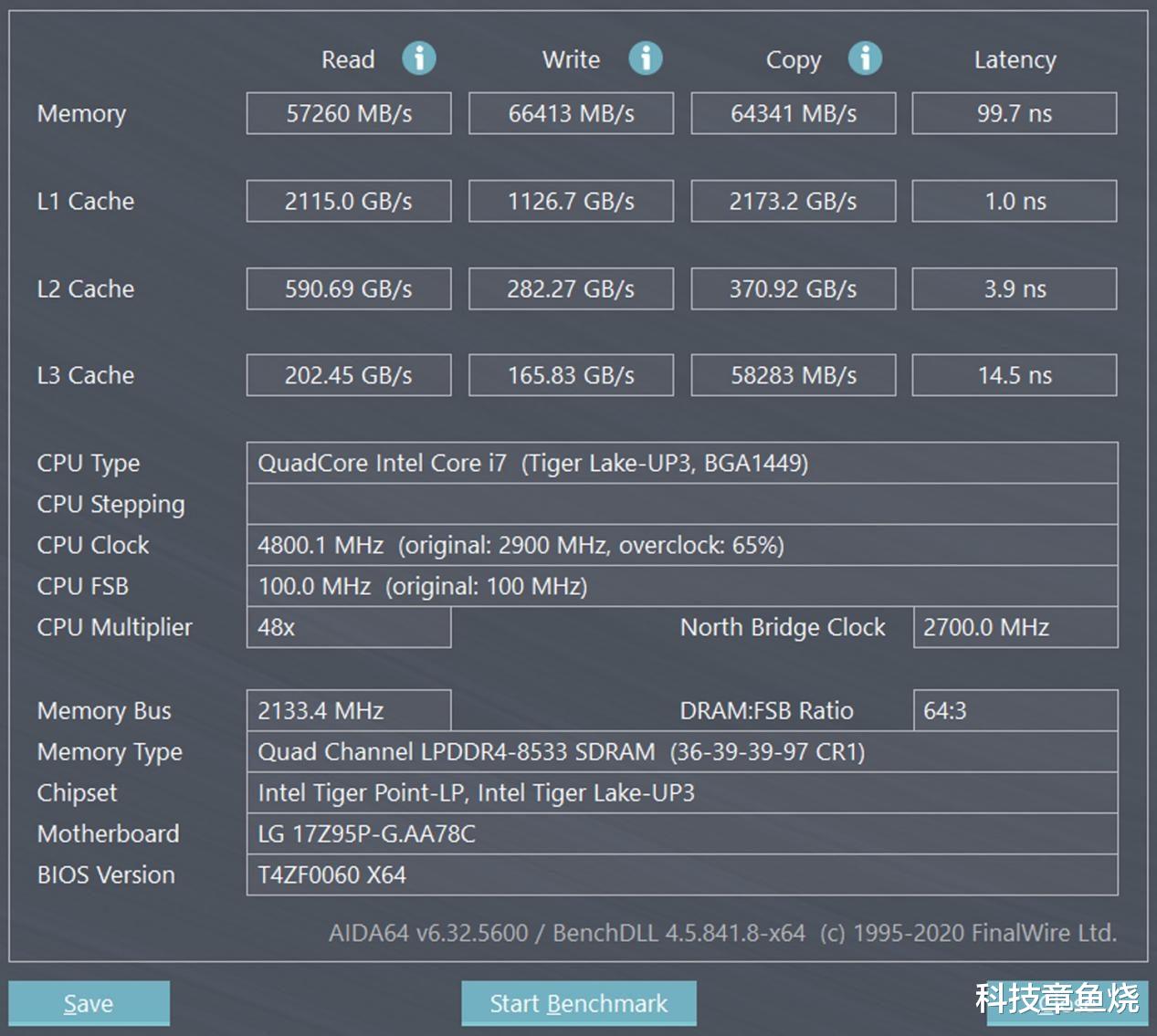
Task: Select the CPU Clock 4800.1 MHz field
Action: click(x=681, y=545)
